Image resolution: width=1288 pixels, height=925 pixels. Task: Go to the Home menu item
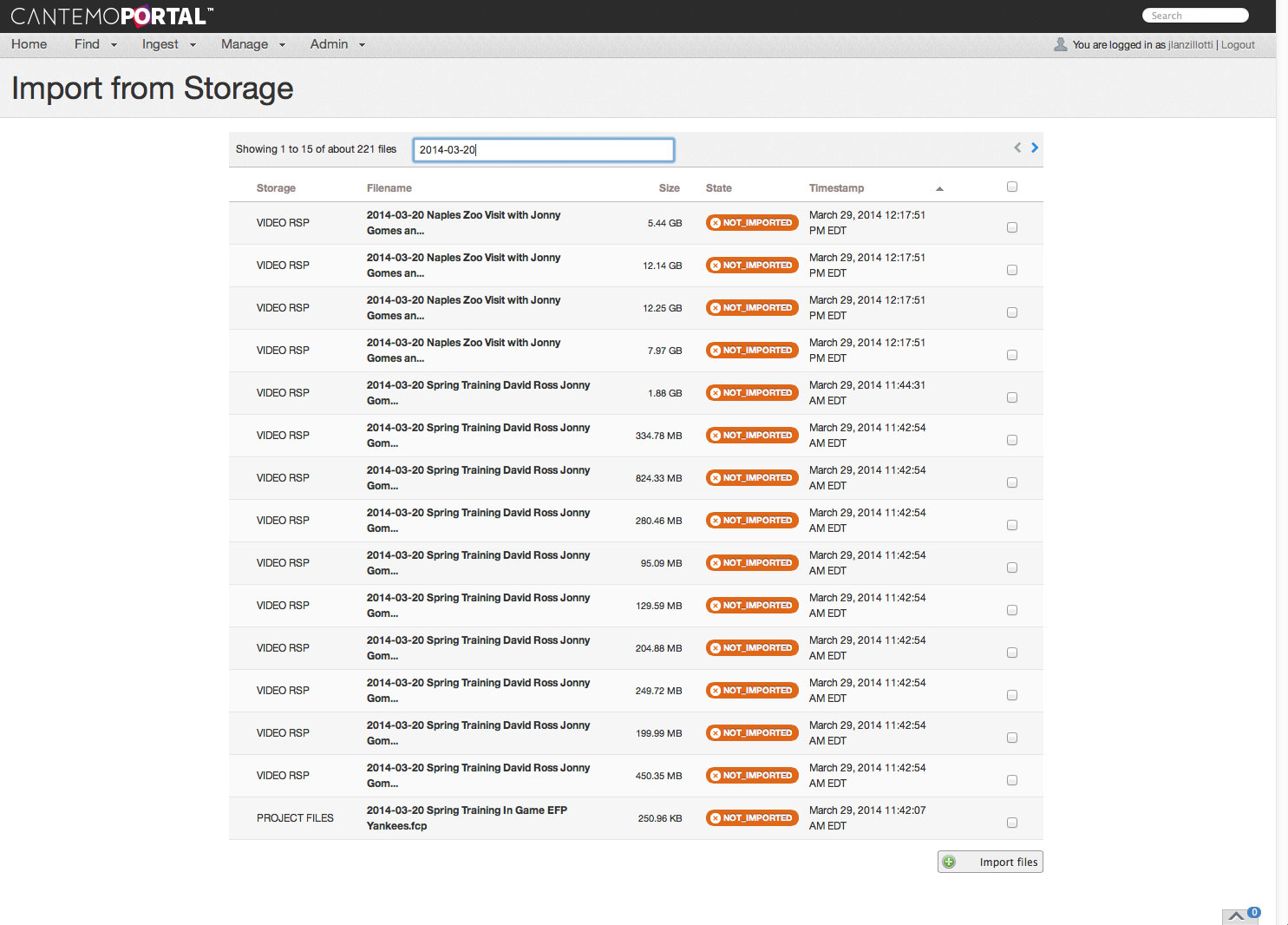pyautogui.click(x=29, y=44)
